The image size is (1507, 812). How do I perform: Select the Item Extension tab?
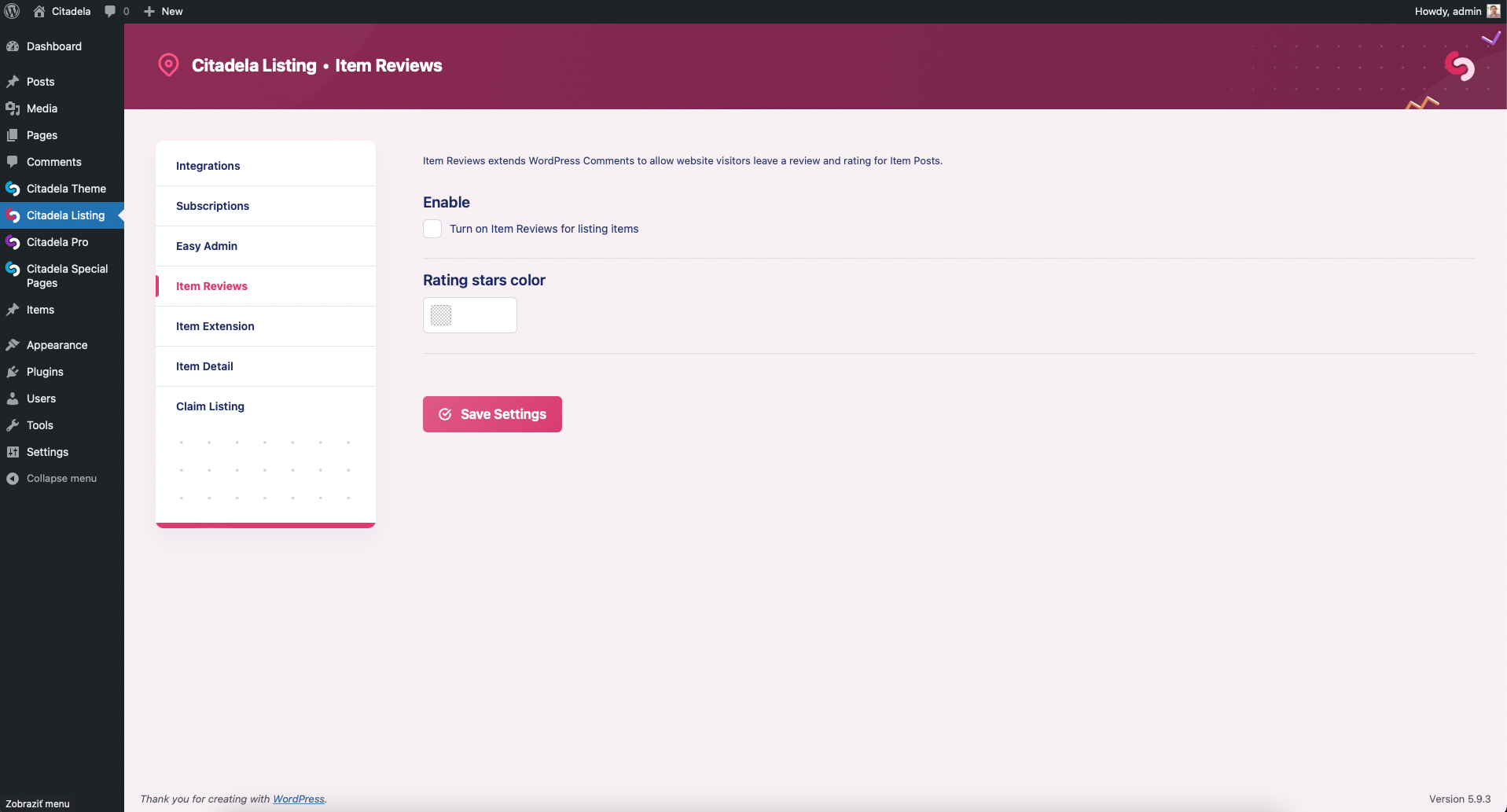click(215, 326)
